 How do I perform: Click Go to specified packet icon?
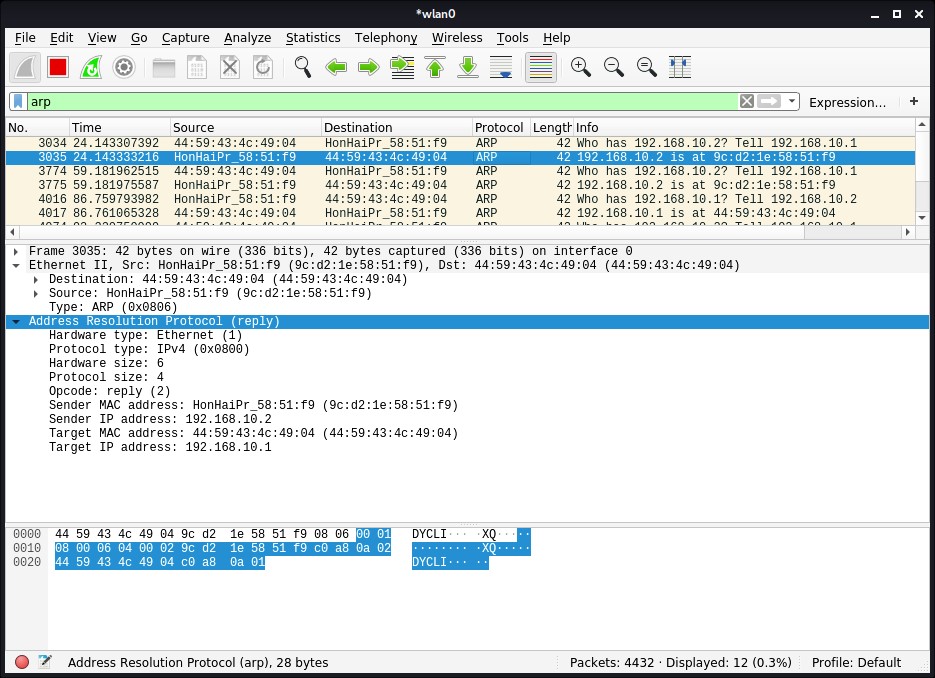(x=402, y=67)
